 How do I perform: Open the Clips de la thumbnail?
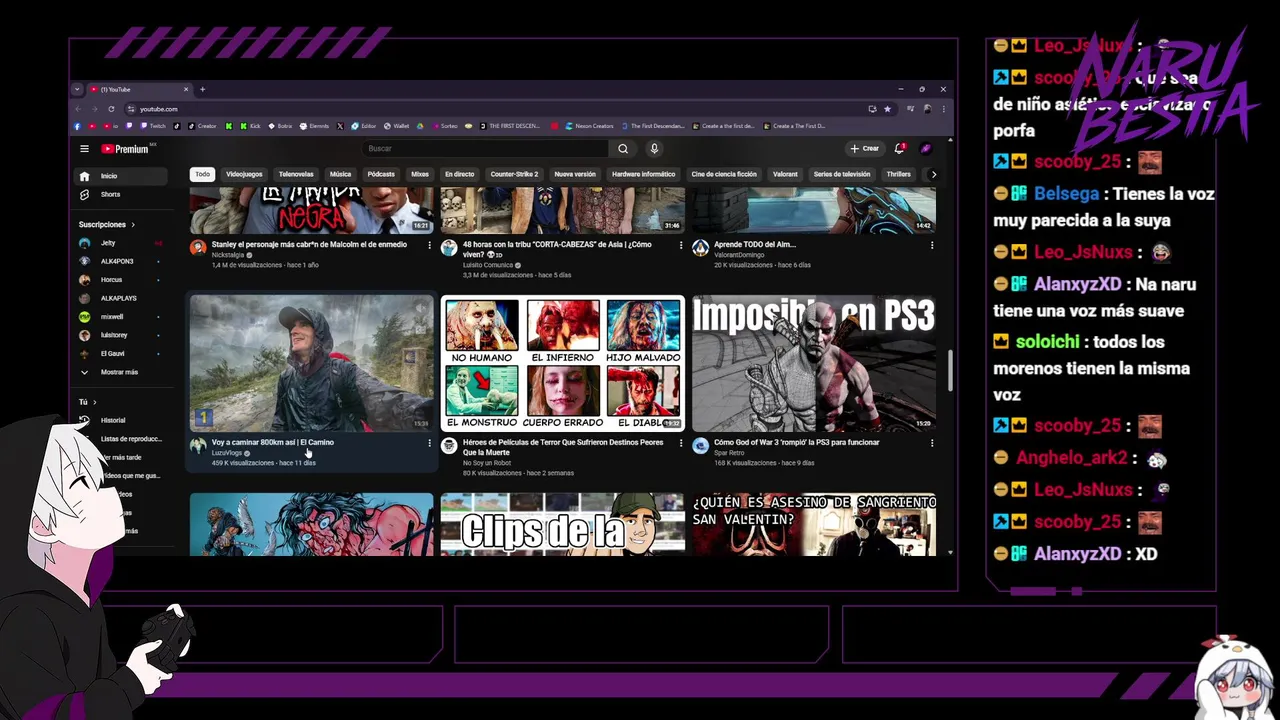click(563, 524)
